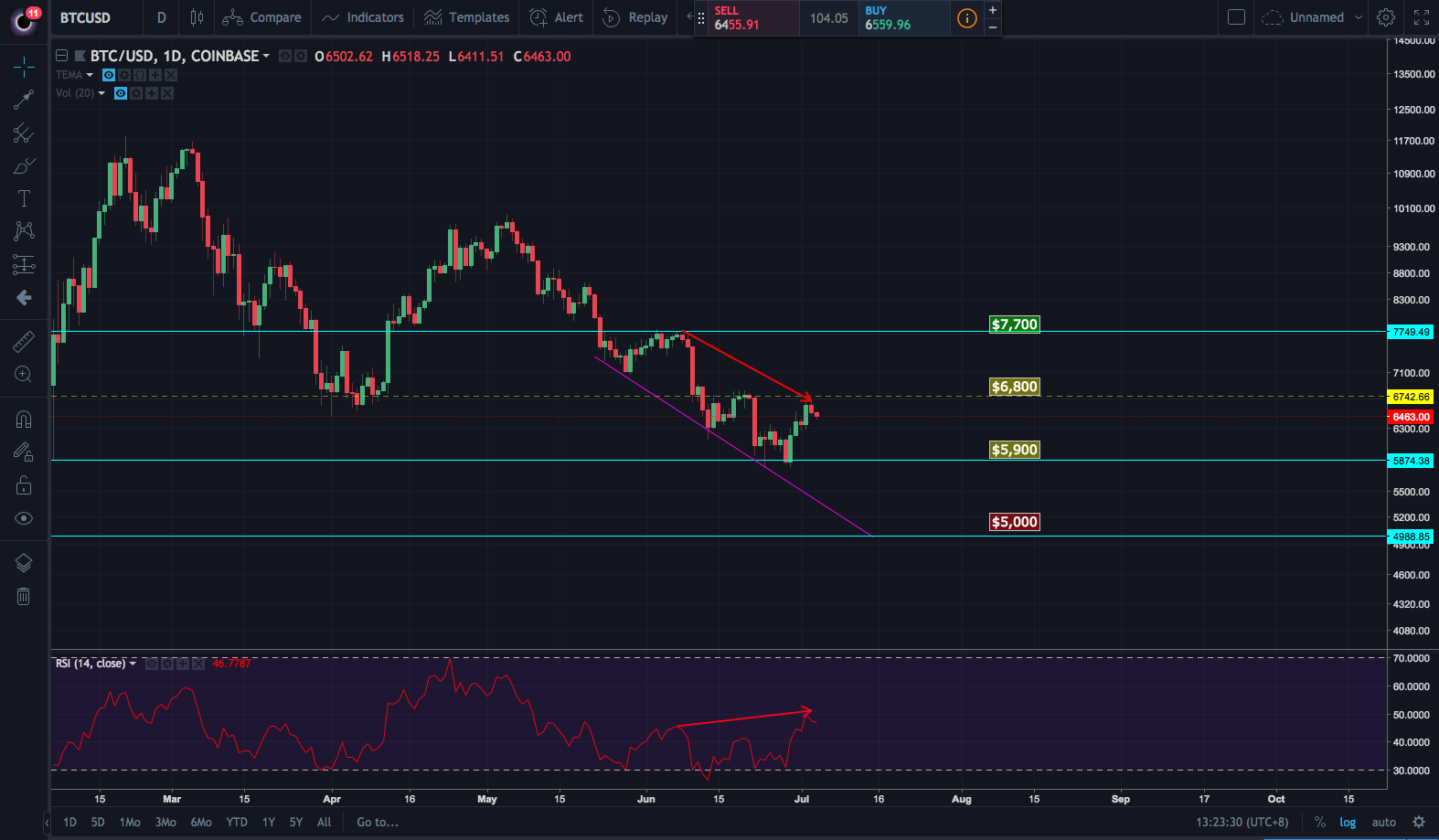Select the text annotation tool
This screenshot has height=840, width=1439.
pyautogui.click(x=24, y=198)
